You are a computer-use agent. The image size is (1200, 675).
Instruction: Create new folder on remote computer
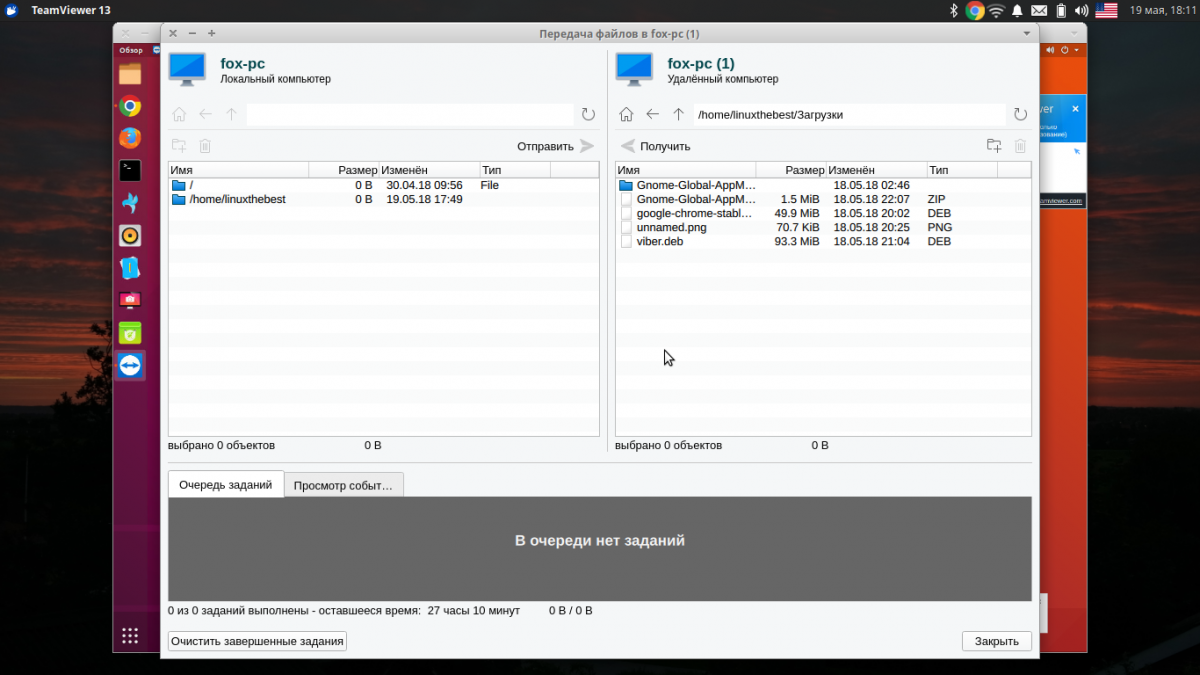[x=993, y=146]
